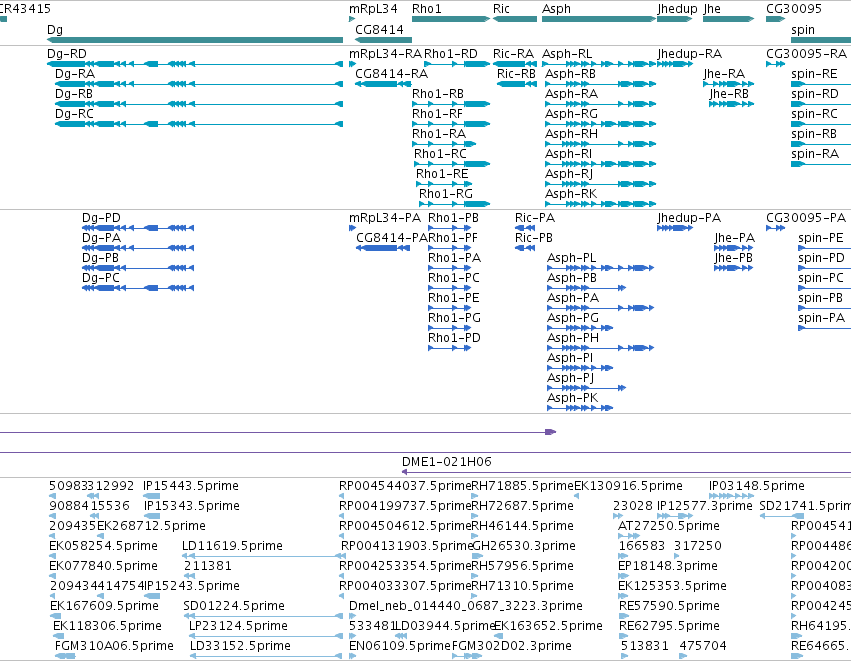851x661 pixels.
Task: Select transcript Dg-RC
Action: coord(199,124)
